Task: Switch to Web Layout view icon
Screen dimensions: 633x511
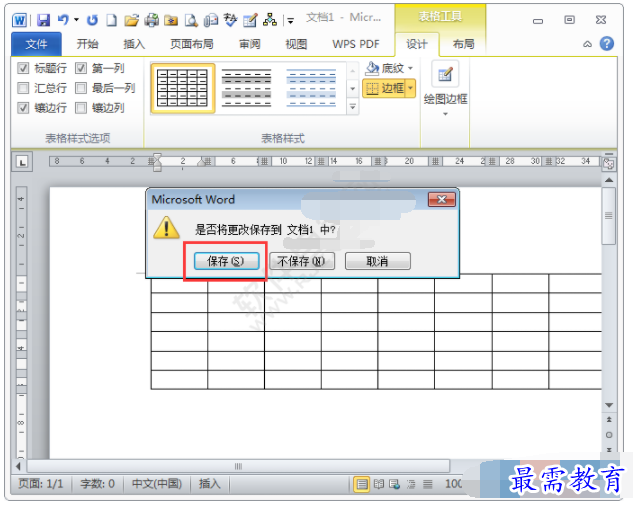Action: point(394,484)
